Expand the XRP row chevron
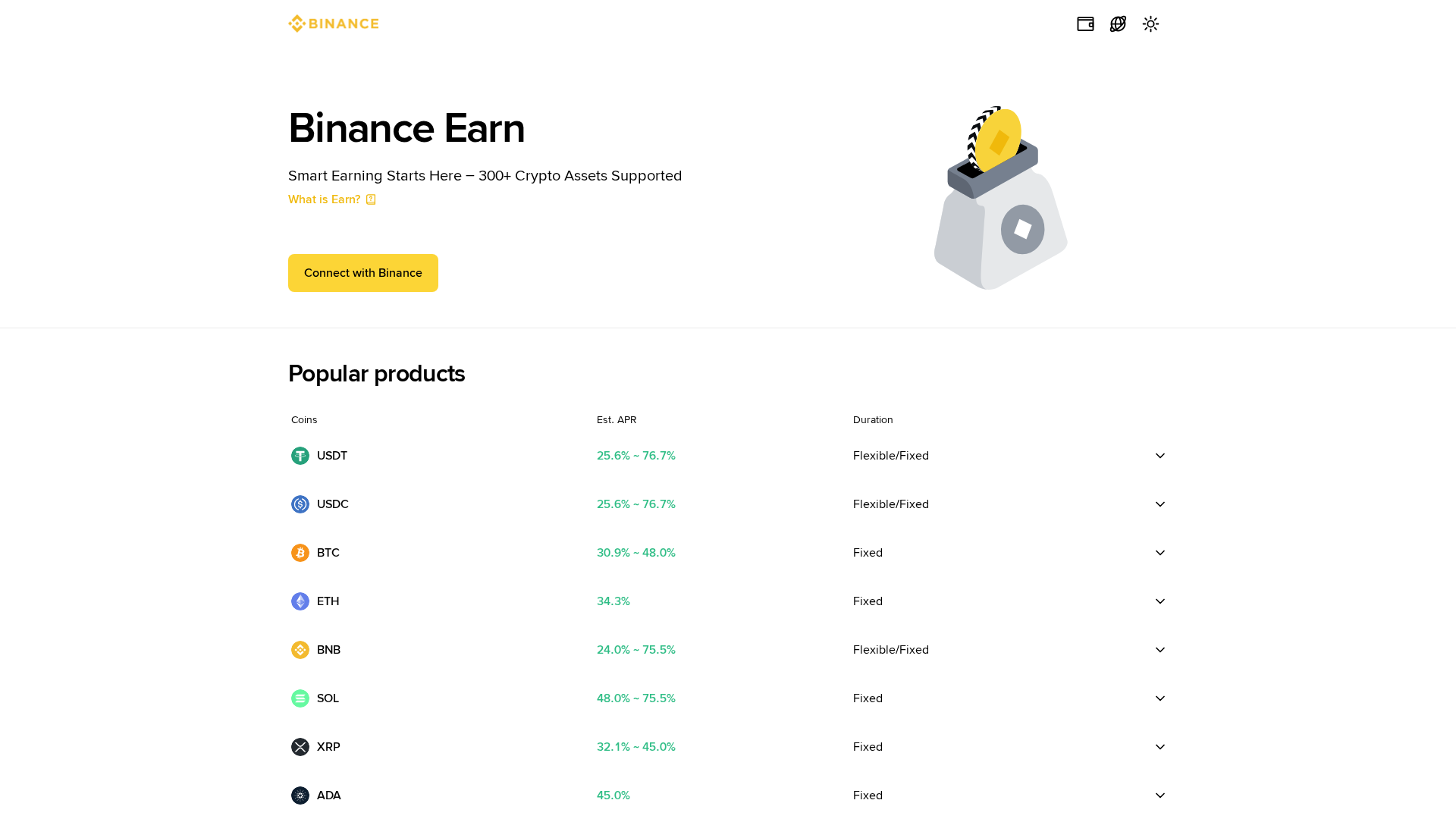This screenshot has width=1456, height=819. point(1160,747)
